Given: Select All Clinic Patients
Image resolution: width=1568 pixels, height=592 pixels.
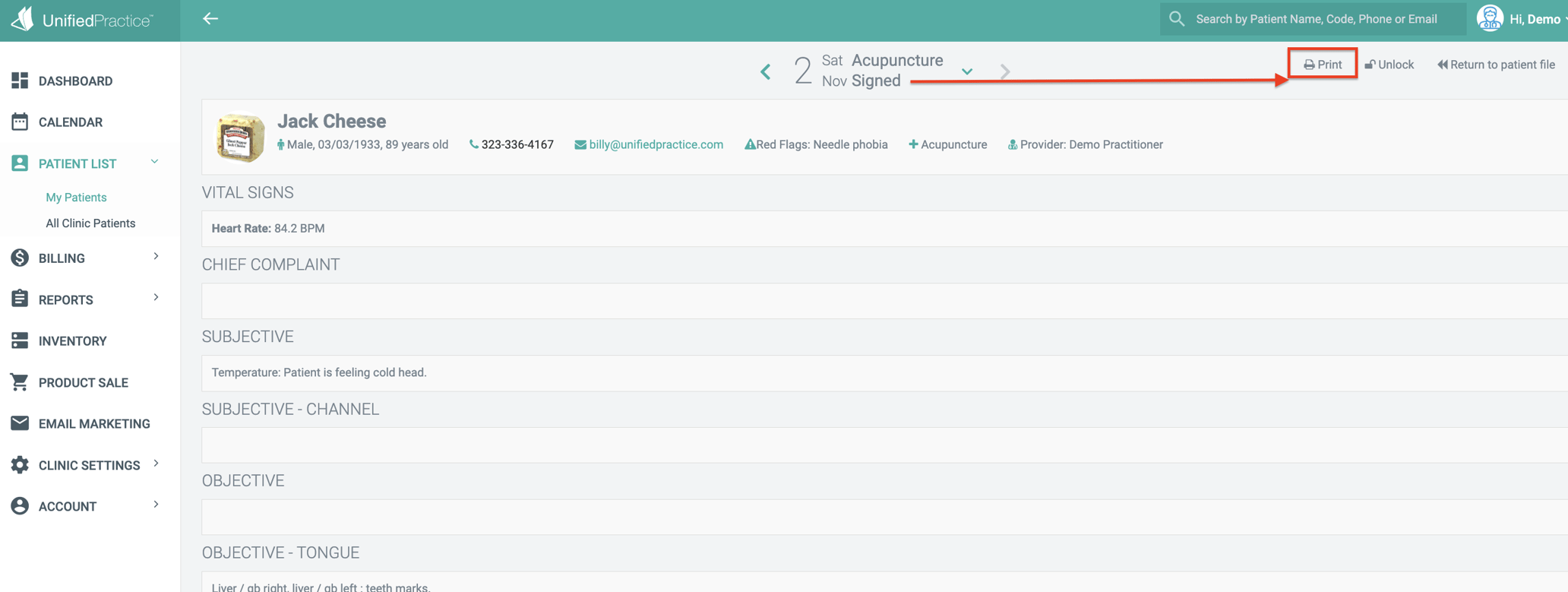Looking at the screenshot, I should coord(90,223).
